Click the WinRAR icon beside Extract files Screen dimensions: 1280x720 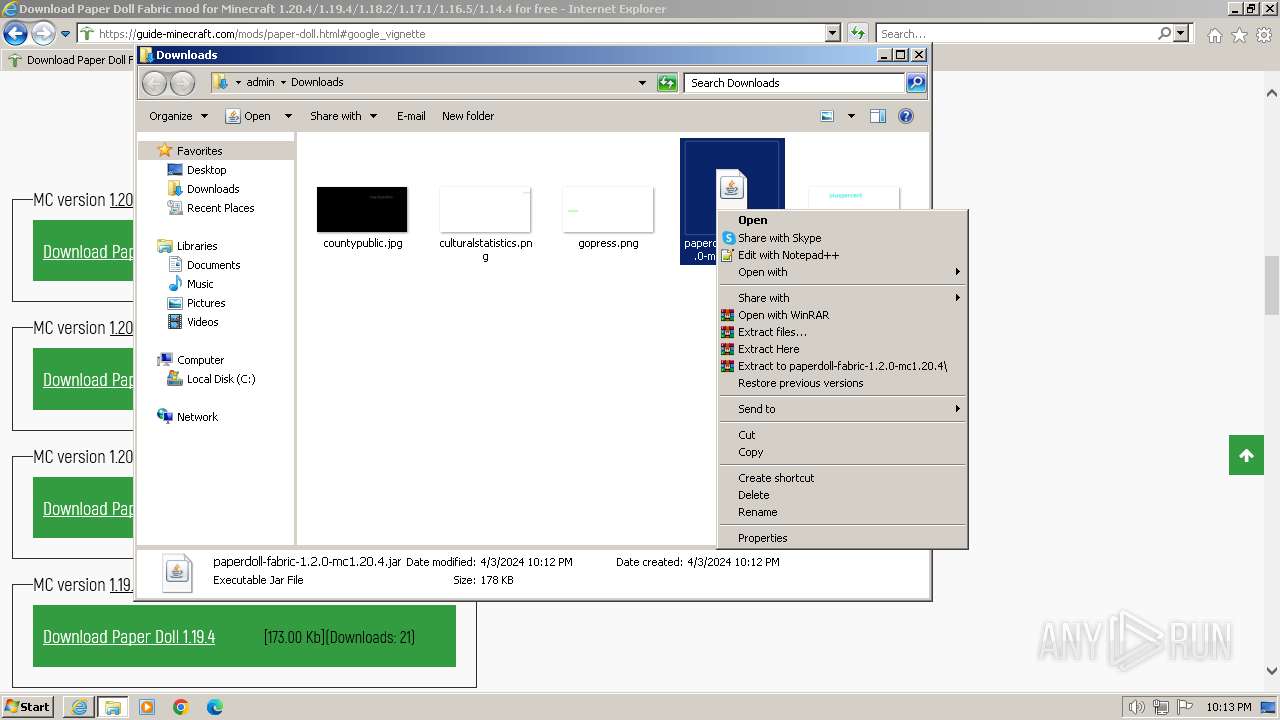(729, 332)
